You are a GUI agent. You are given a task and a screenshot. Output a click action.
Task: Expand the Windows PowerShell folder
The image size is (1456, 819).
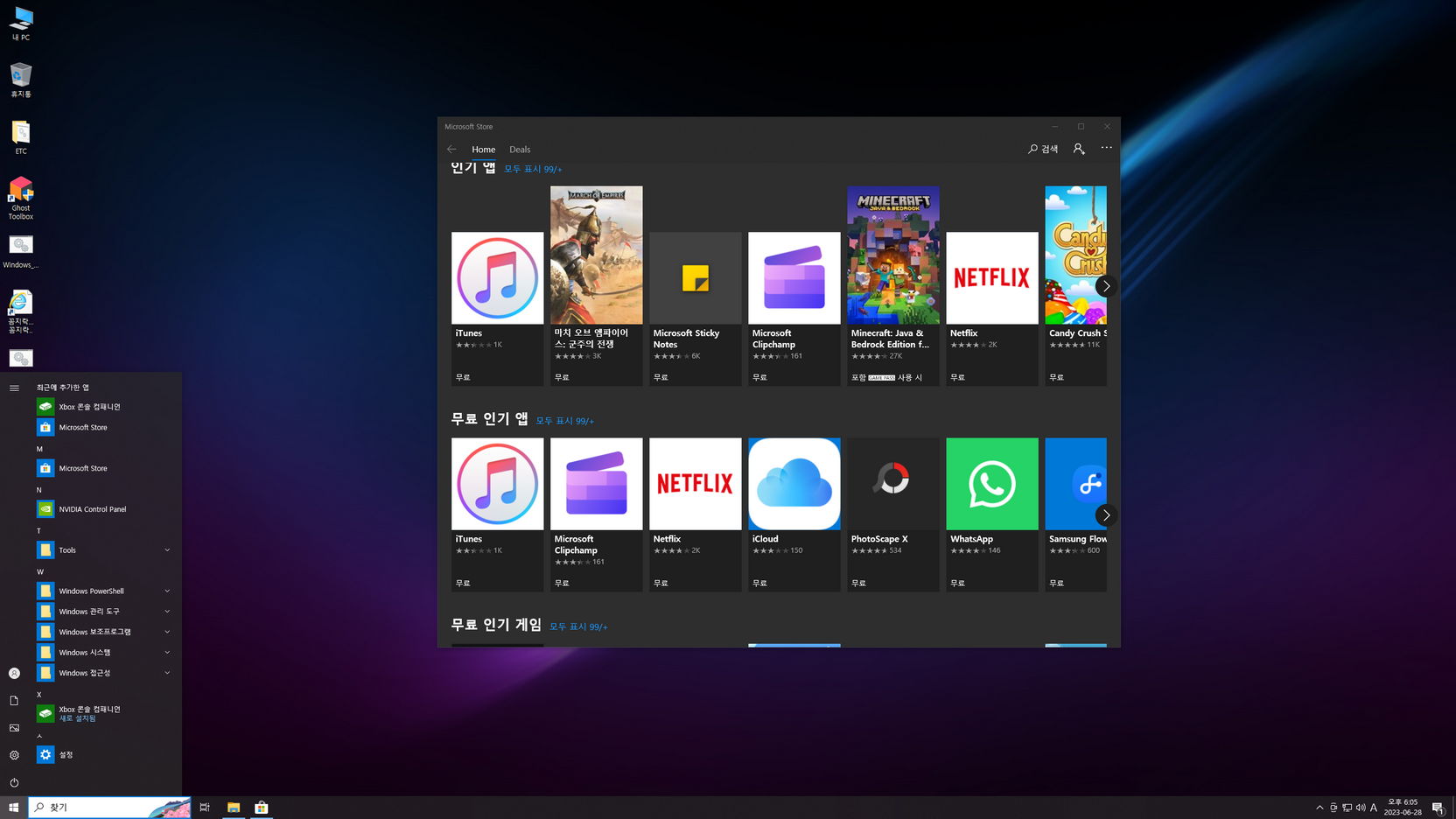pyautogui.click(x=105, y=591)
